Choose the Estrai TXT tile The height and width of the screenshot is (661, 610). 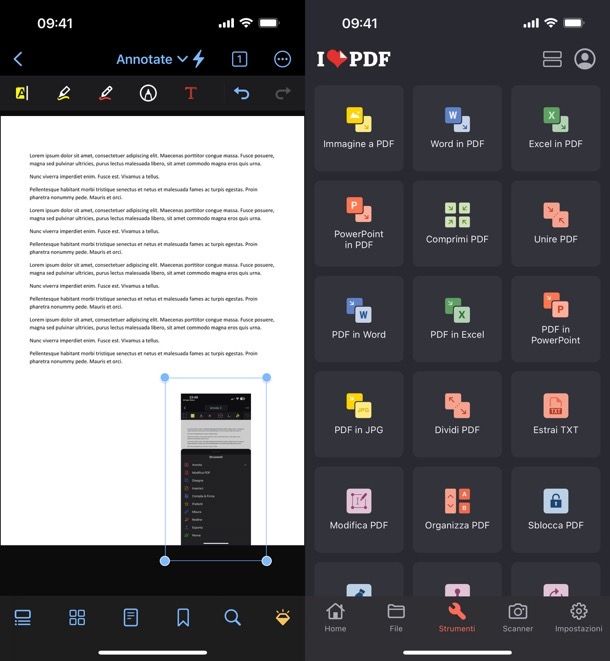(556, 414)
